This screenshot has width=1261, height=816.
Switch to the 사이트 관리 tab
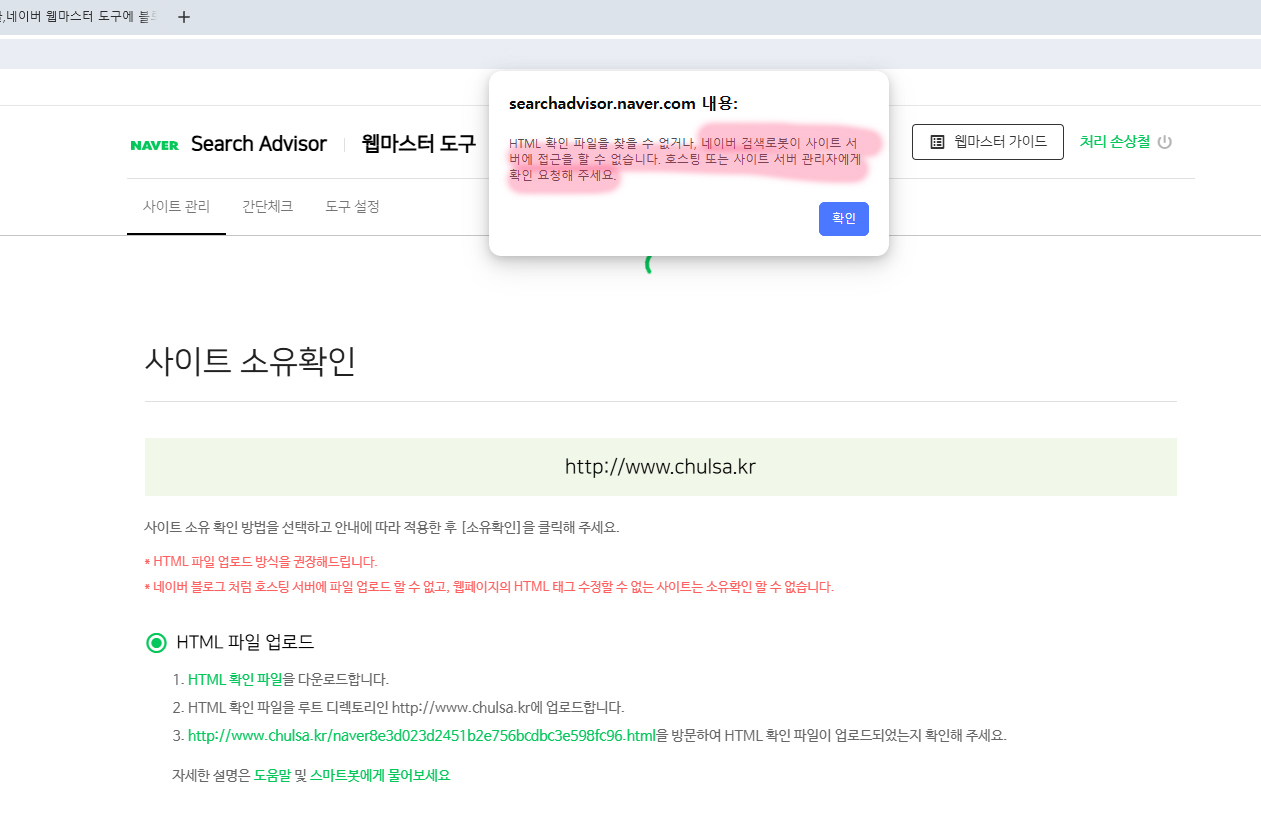(176, 207)
